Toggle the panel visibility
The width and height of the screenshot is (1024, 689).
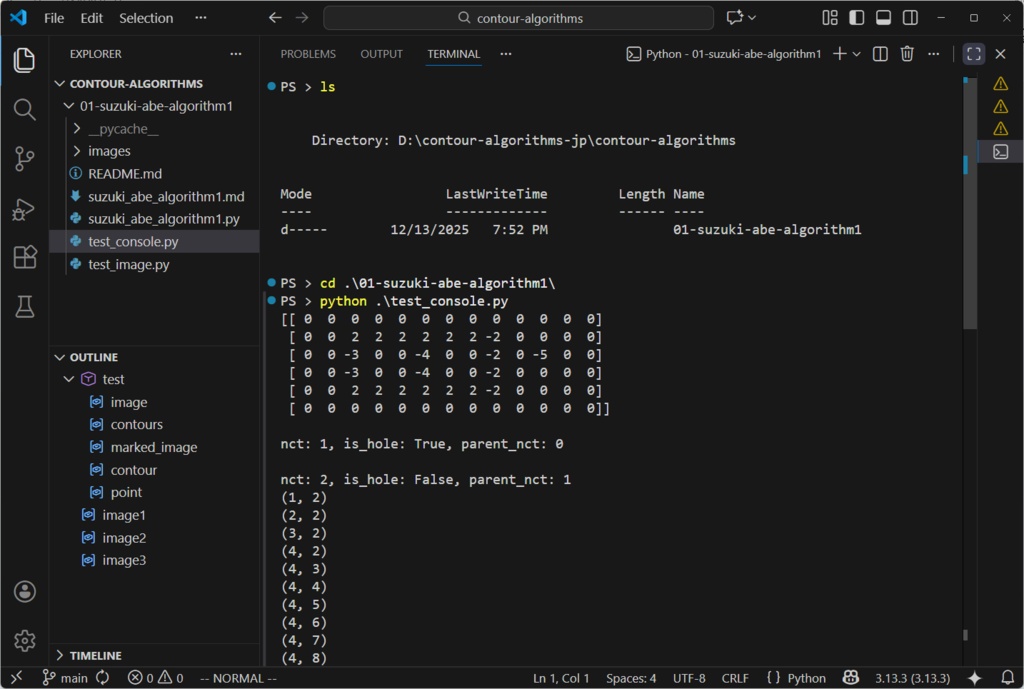pyautogui.click(x=883, y=17)
